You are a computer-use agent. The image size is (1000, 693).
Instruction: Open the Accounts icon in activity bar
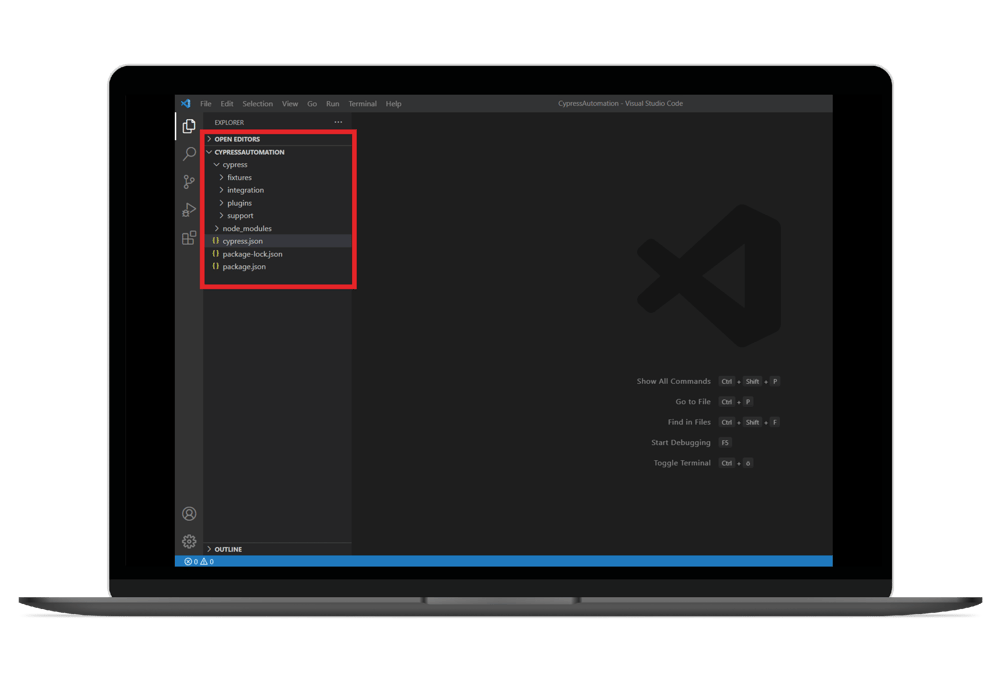point(189,513)
